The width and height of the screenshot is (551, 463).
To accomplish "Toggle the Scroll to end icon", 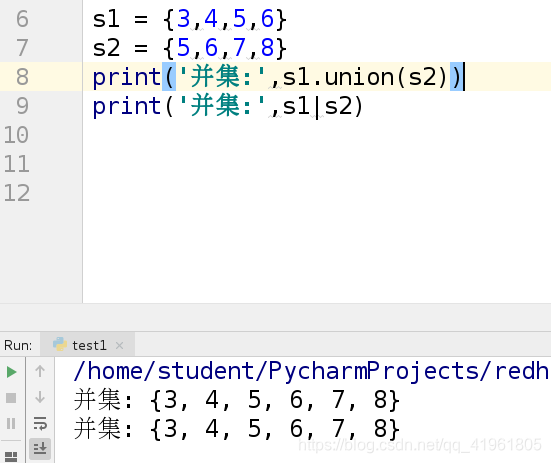I will tap(40, 449).
